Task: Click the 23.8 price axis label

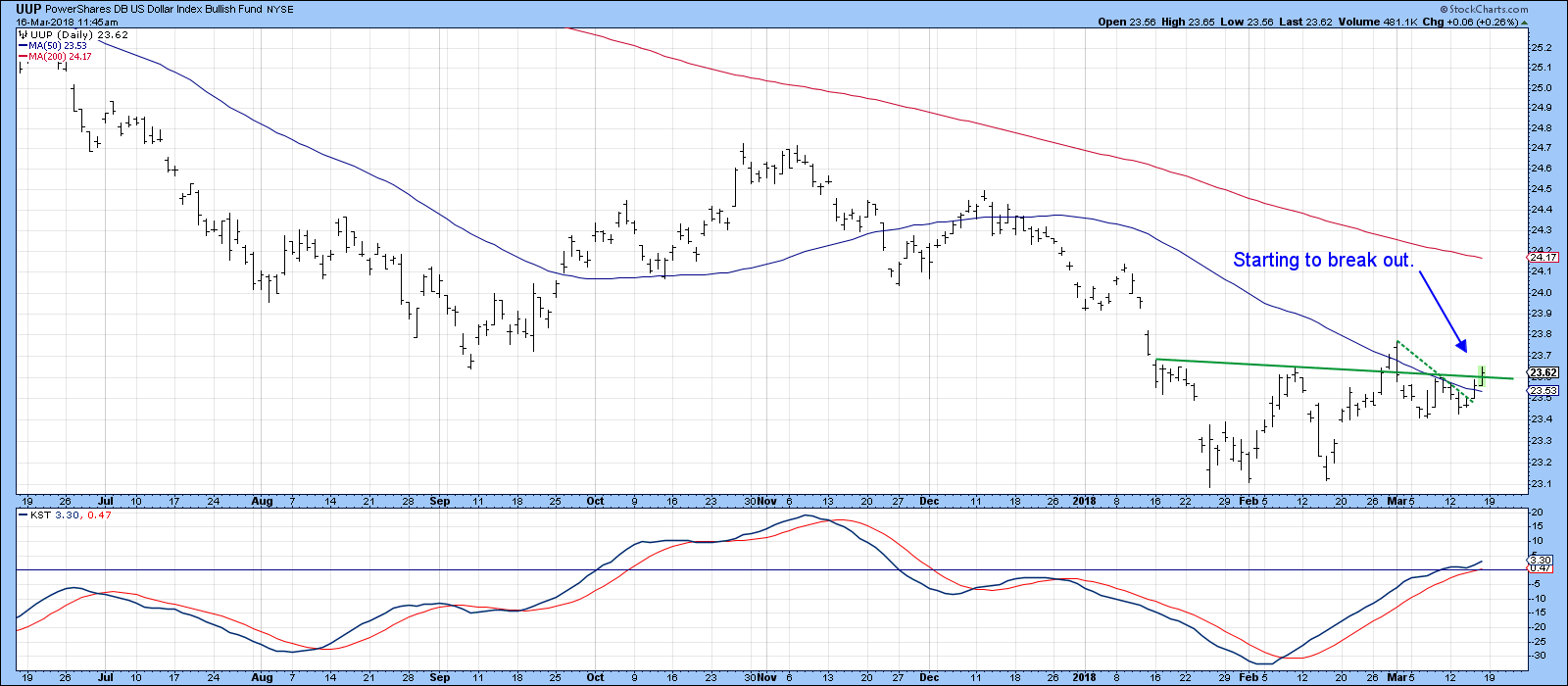Action: [x=1542, y=334]
